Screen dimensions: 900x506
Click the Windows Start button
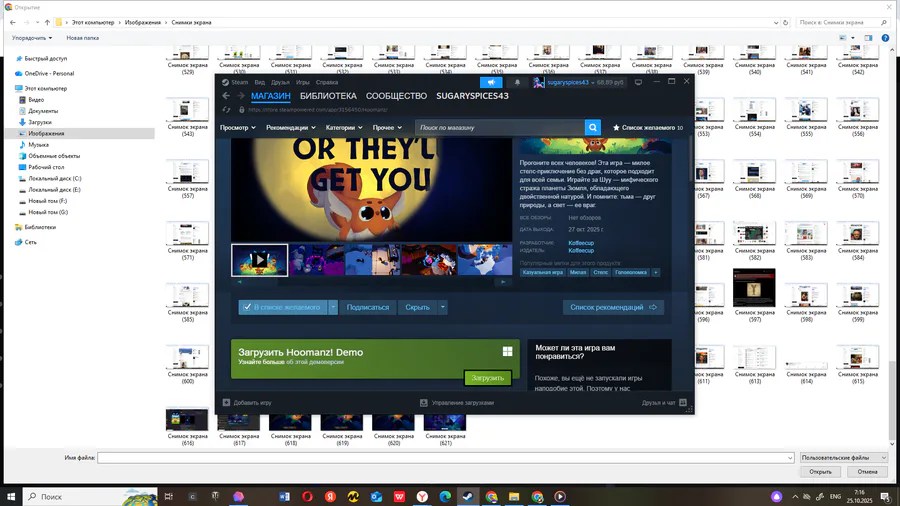click(x=11, y=496)
